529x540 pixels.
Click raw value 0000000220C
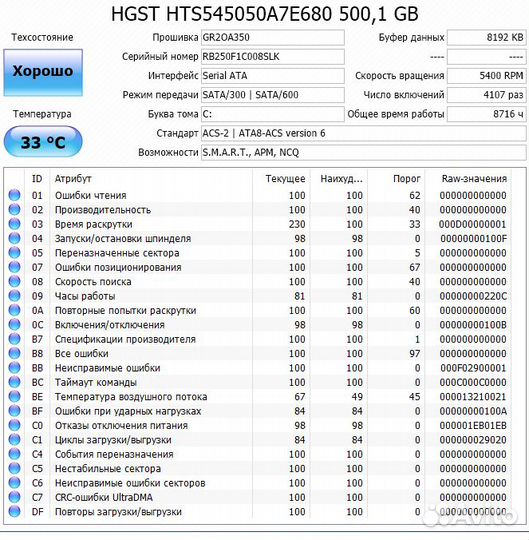click(473, 296)
